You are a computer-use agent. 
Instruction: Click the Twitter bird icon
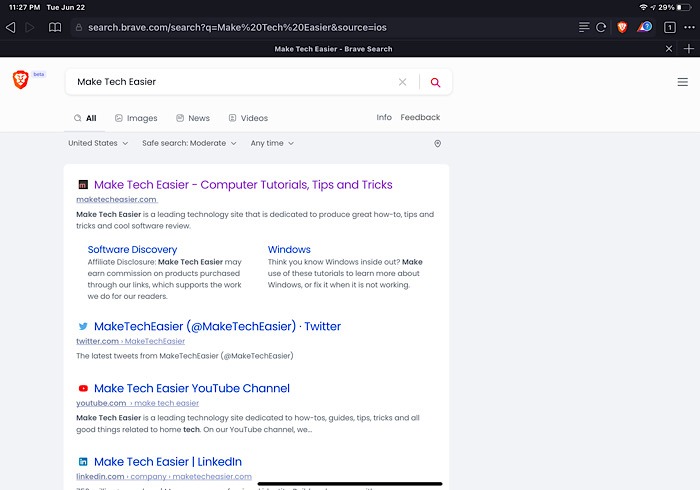[x=83, y=326]
